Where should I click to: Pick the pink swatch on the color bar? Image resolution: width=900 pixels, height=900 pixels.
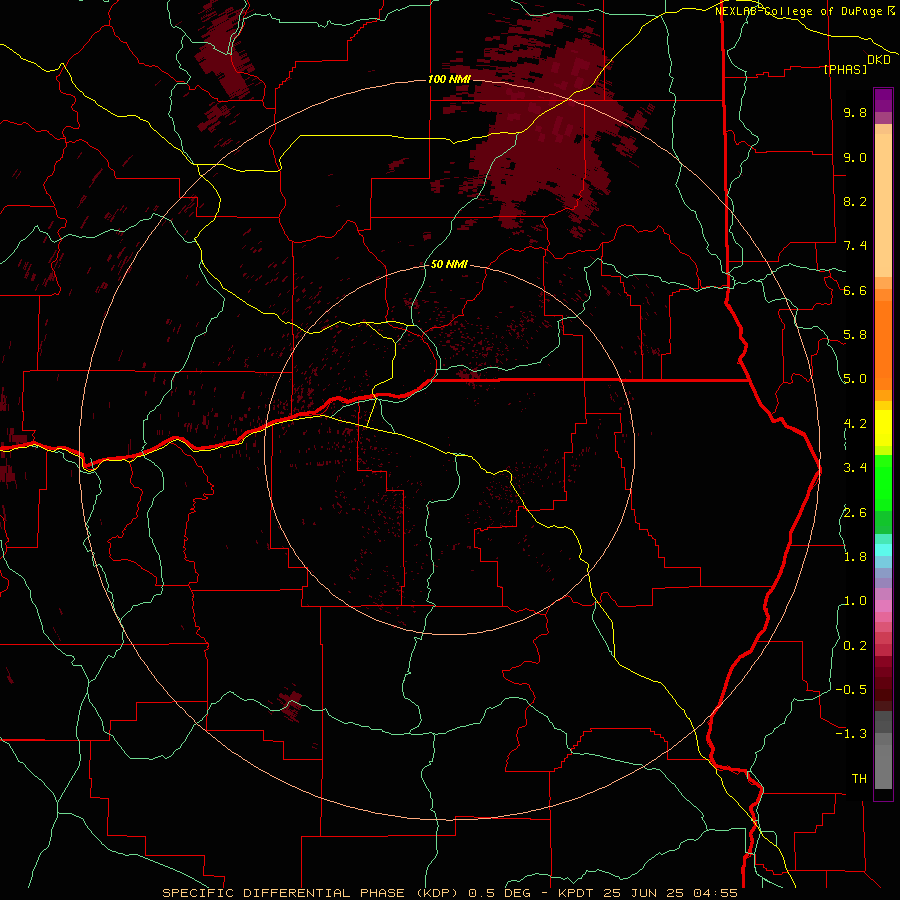click(883, 606)
